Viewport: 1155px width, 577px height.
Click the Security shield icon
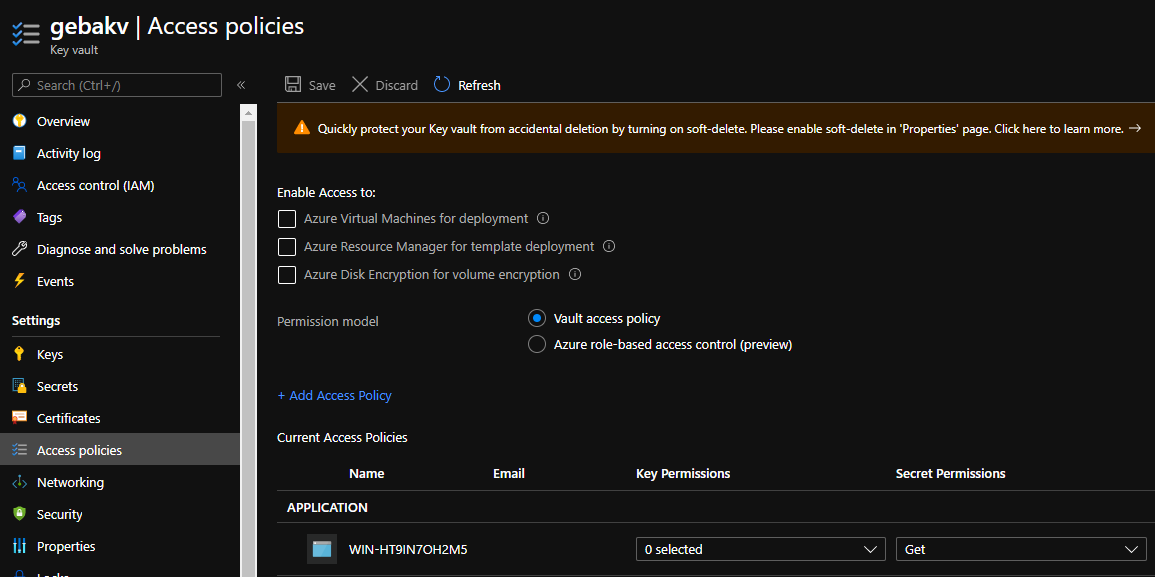(x=19, y=514)
